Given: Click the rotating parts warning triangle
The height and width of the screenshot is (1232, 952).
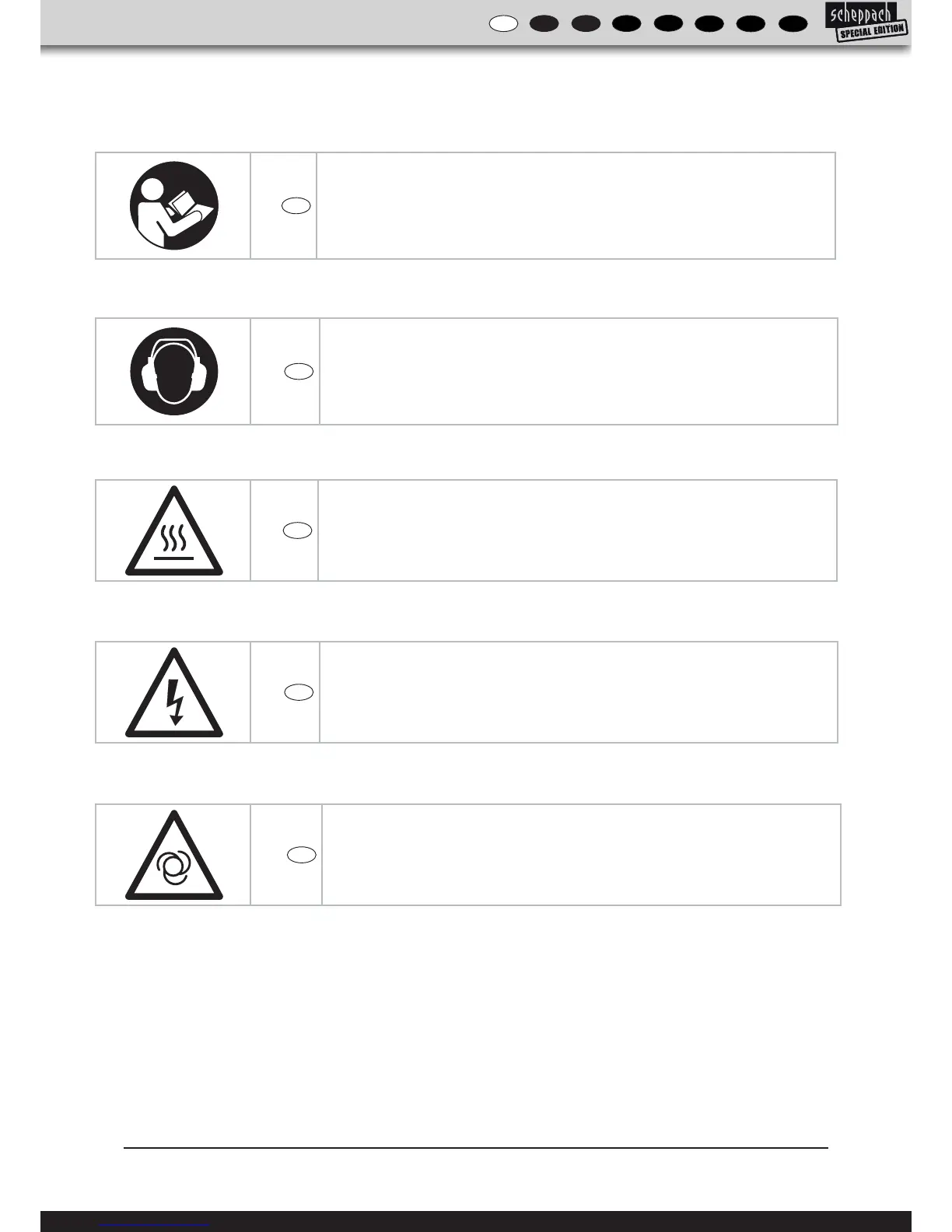Looking at the screenshot, I should pyautogui.click(x=174, y=856).
